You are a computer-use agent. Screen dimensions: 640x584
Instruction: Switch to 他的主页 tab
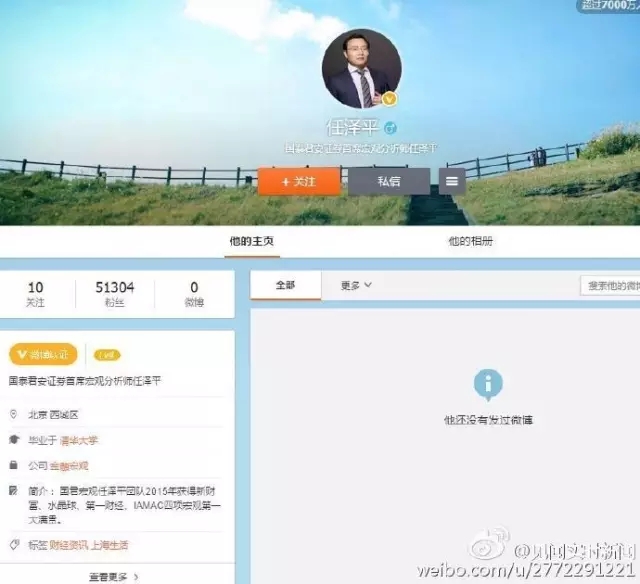click(251, 241)
